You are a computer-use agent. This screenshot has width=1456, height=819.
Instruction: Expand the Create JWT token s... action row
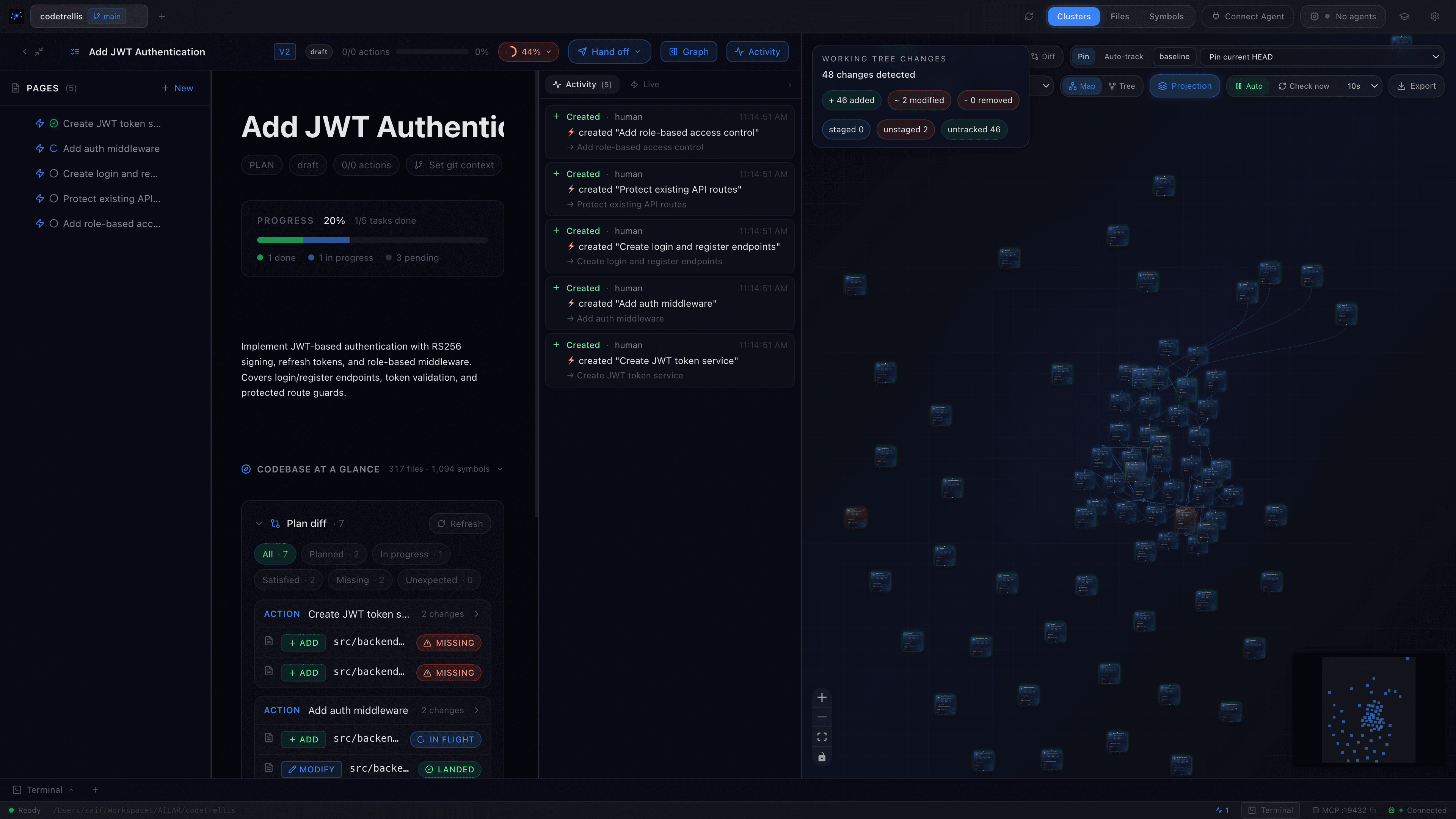(477, 614)
